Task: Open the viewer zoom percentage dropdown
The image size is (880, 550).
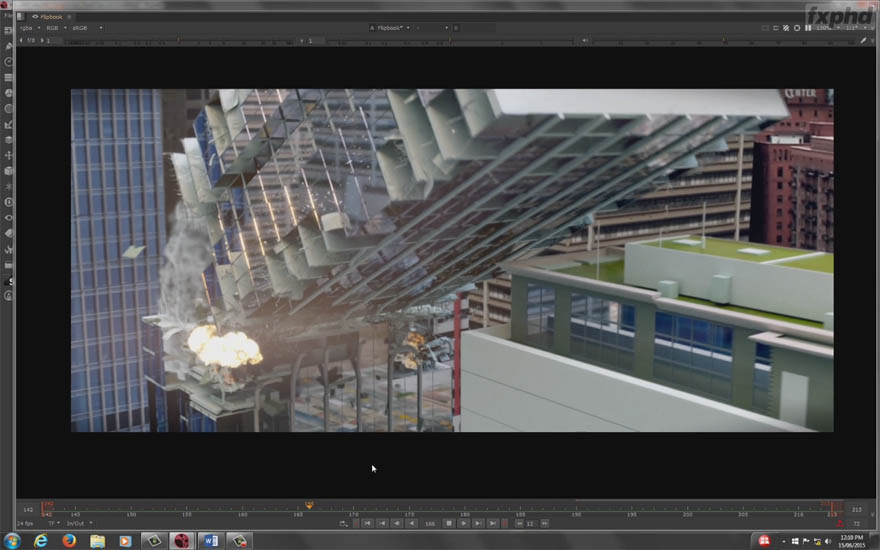Action: tap(827, 28)
